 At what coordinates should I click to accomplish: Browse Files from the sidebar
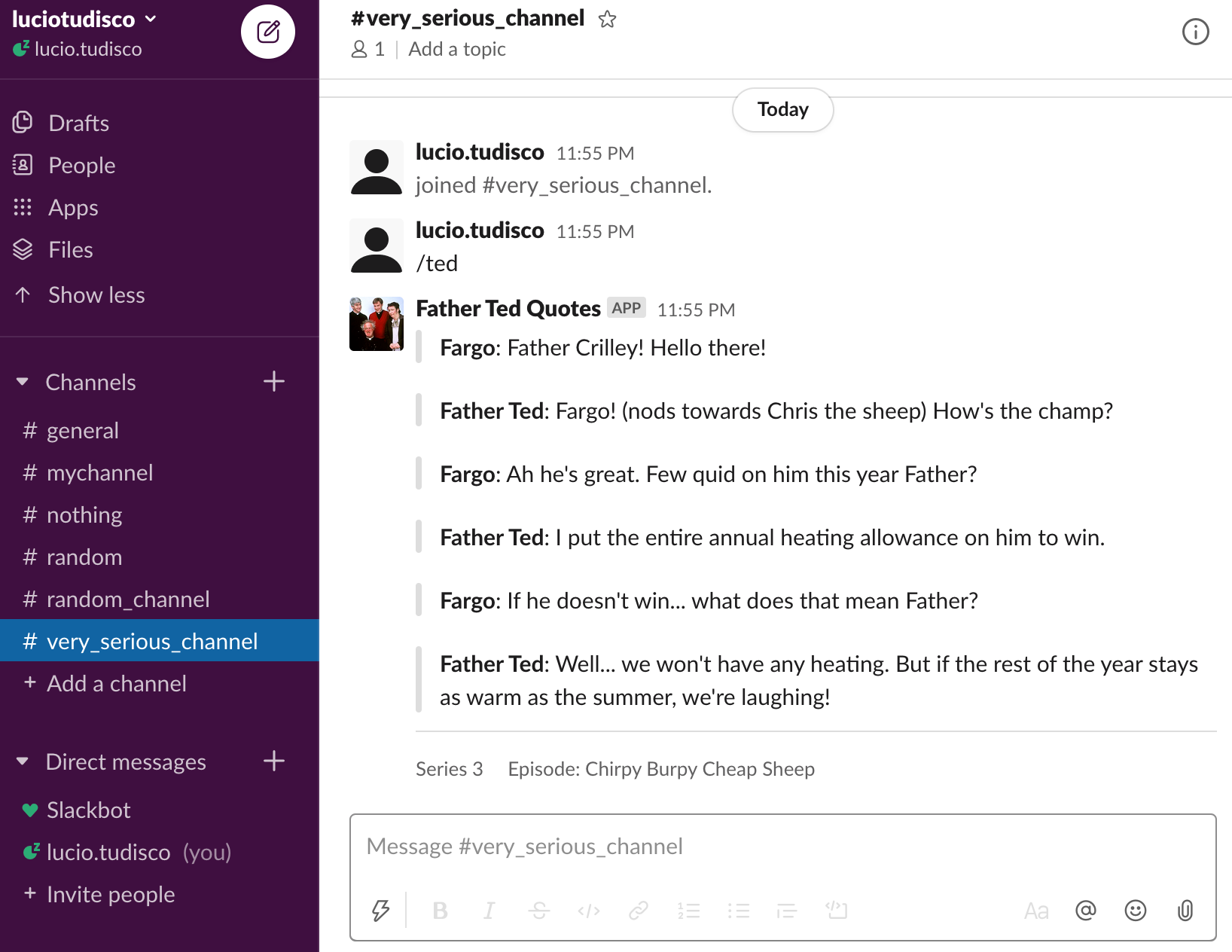[x=70, y=249]
